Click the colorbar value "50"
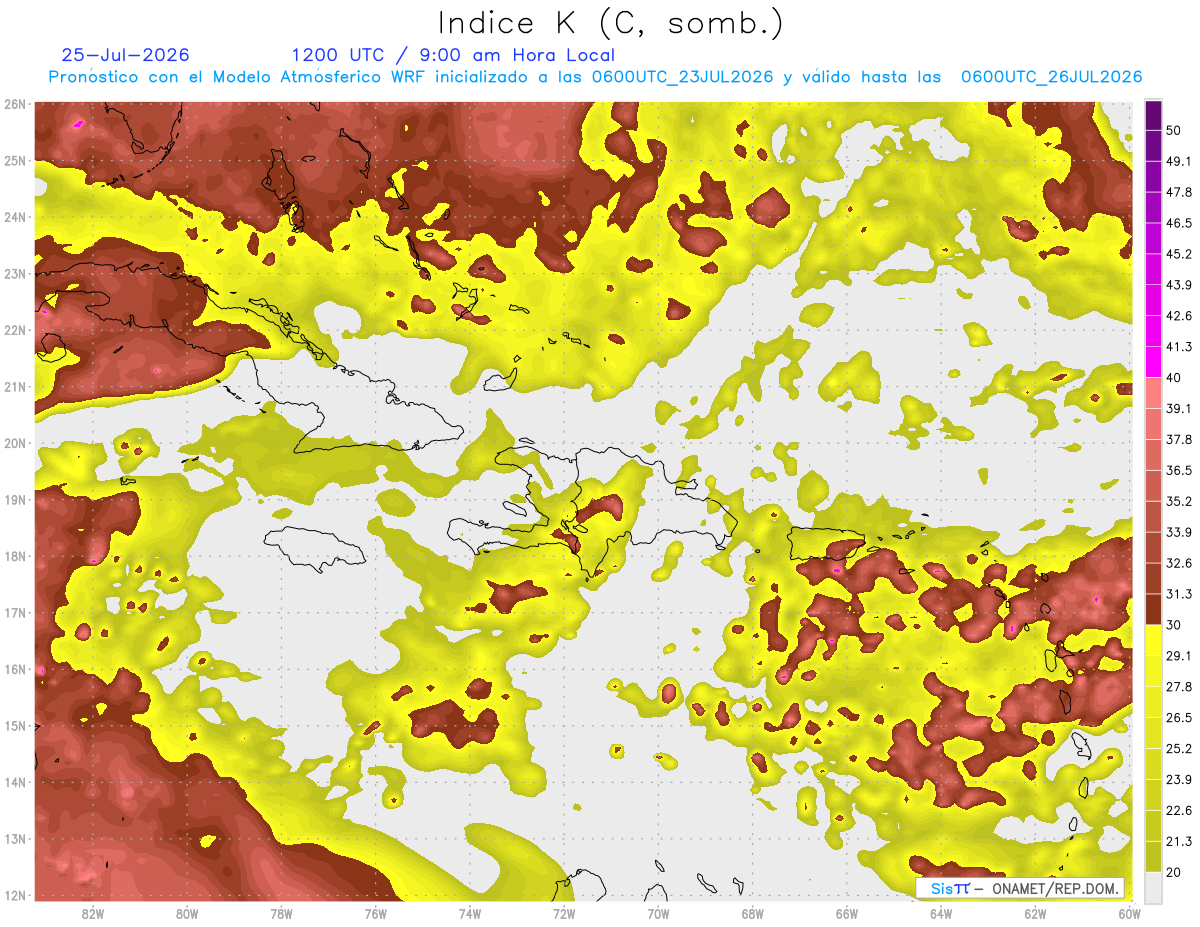 click(1175, 131)
